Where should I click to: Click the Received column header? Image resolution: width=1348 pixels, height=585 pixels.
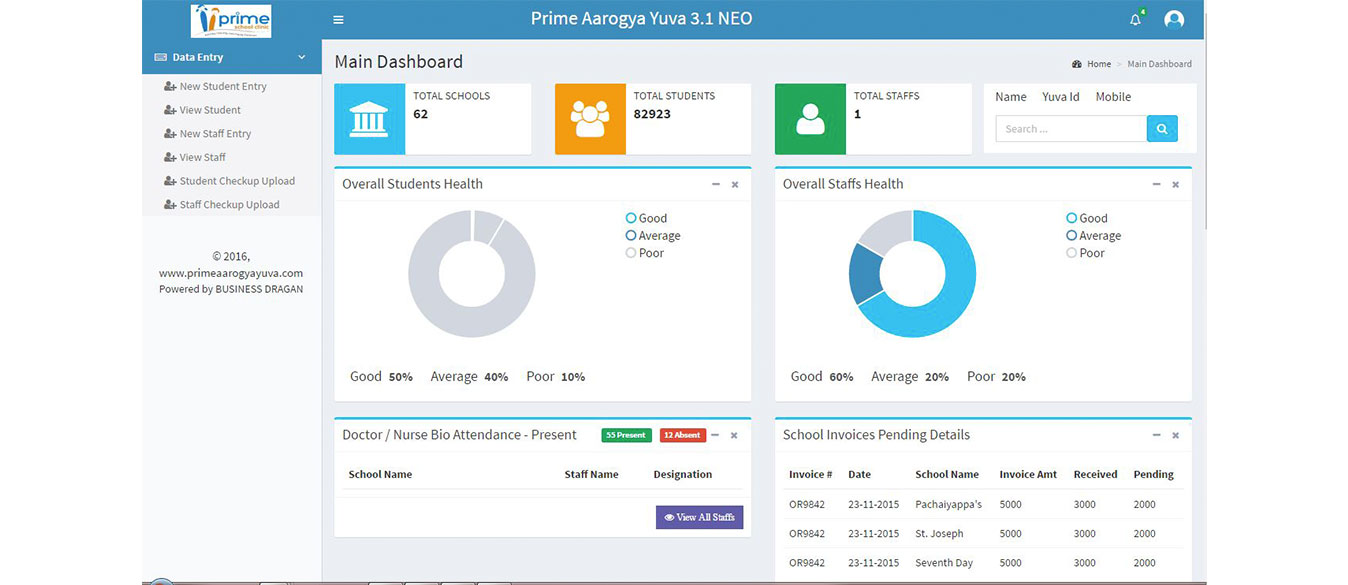point(1095,475)
